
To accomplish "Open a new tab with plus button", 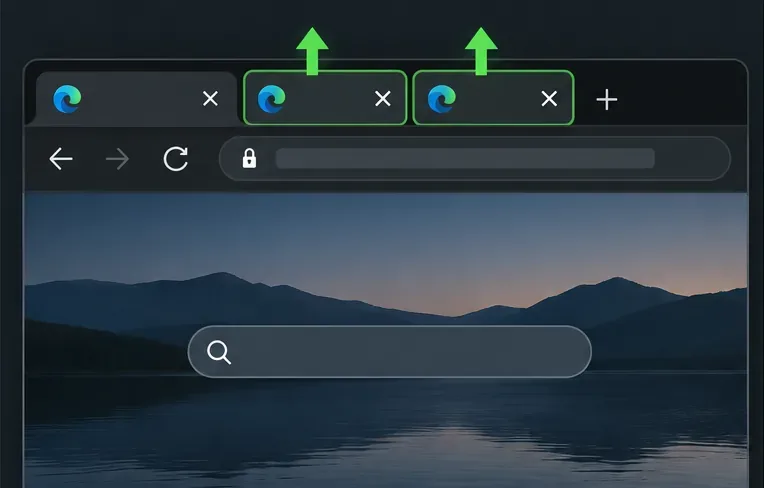I will (x=607, y=100).
